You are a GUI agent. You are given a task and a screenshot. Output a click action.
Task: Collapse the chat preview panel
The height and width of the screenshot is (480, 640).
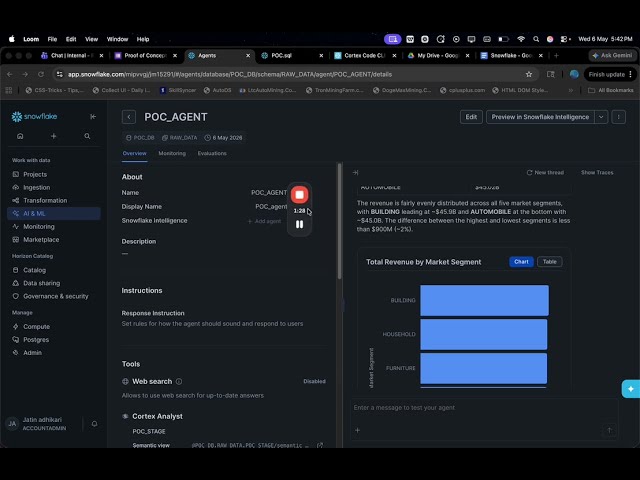[x=356, y=173]
